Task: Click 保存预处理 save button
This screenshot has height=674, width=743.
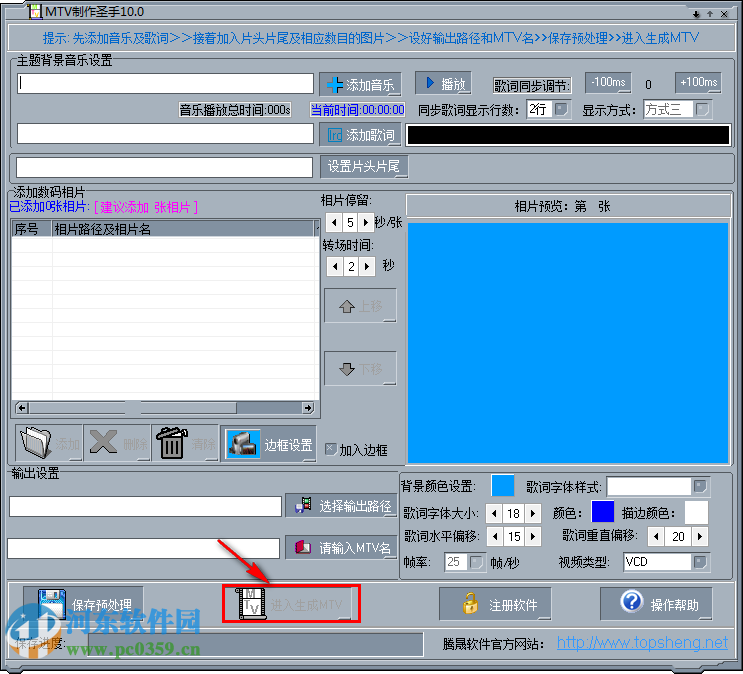Action: coord(83,604)
